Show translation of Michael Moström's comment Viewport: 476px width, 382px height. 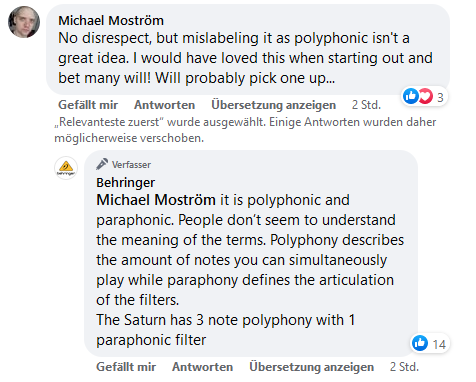(x=273, y=105)
